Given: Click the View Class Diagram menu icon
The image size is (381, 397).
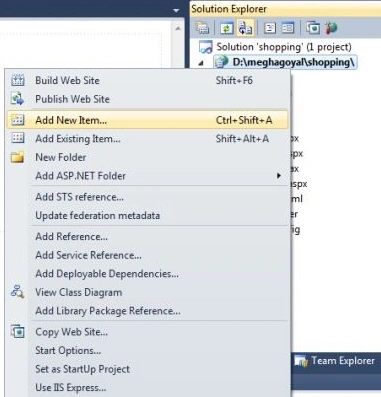Looking at the screenshot, I should pyautogui.click(x=17, y=292).
